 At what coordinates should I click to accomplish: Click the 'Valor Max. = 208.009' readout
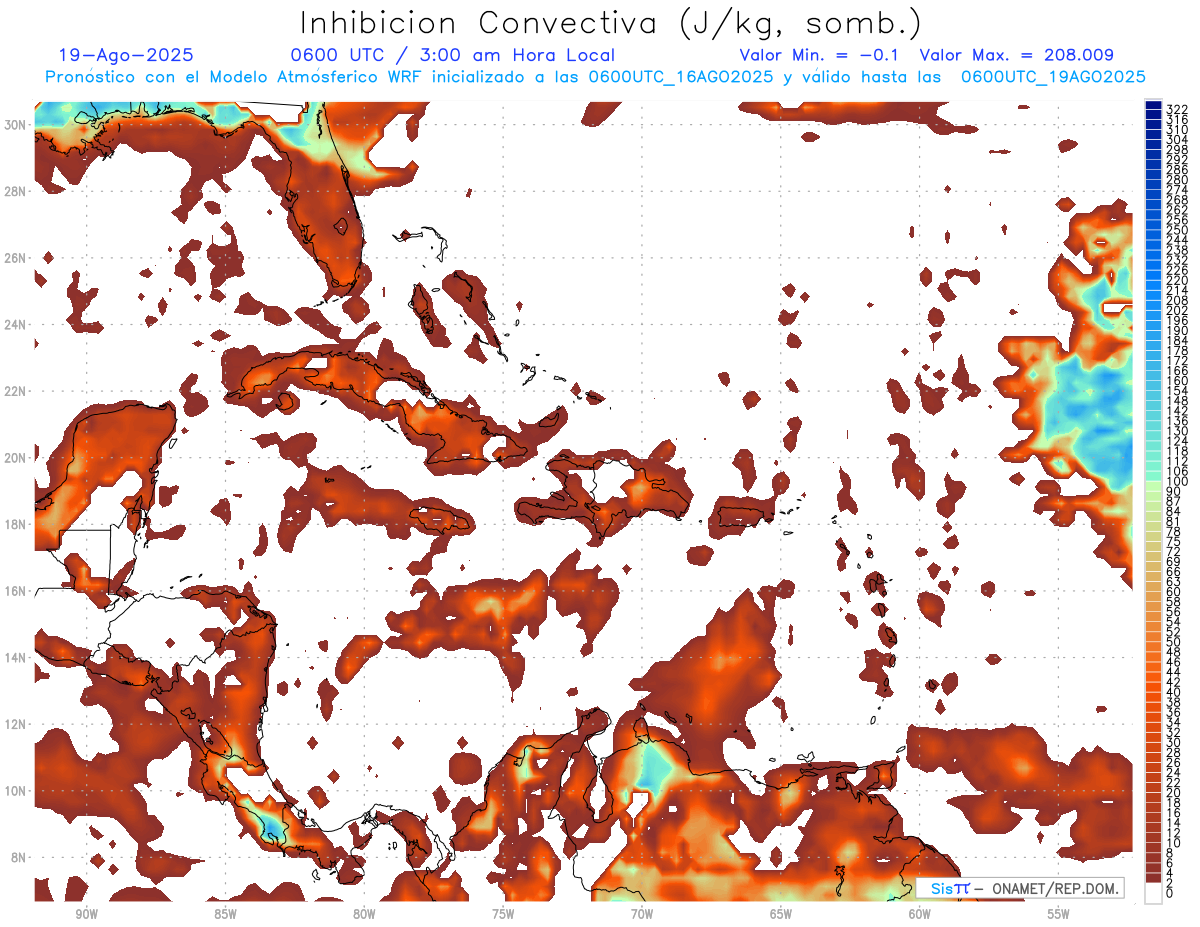tap(1016, 56)
